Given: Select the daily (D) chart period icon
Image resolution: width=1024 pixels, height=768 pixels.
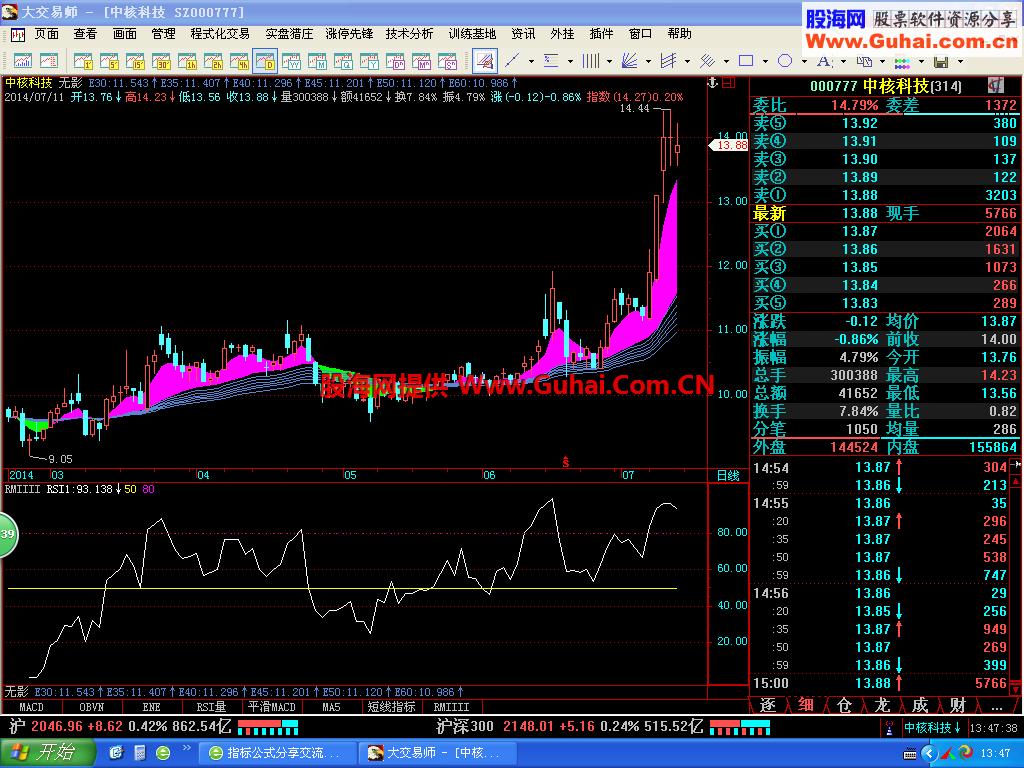Looking at the screenshot, I should tap(265, 61).
